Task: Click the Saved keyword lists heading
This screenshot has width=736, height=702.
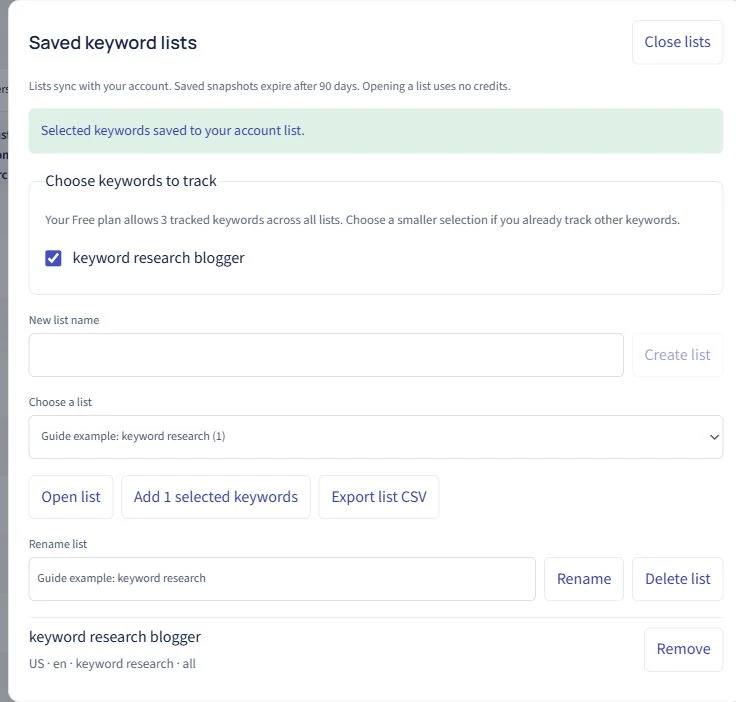Action: 113,43
